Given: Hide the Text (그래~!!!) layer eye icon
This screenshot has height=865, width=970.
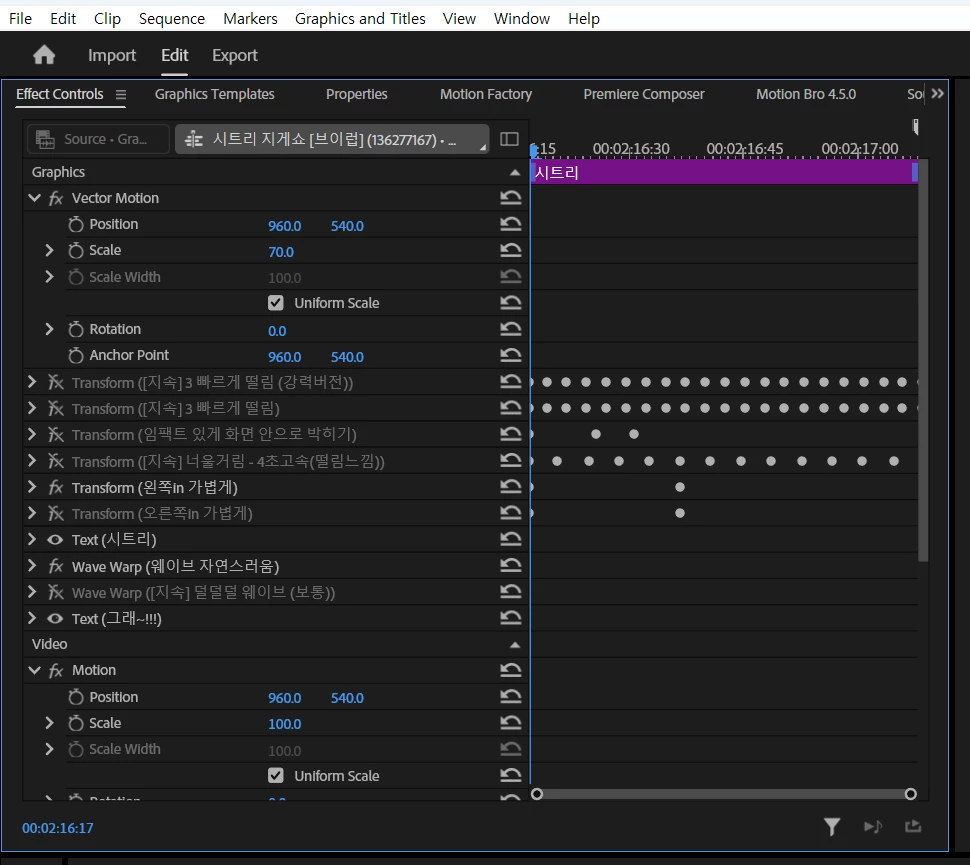Looking at the screenshot, I should [55, 618].
